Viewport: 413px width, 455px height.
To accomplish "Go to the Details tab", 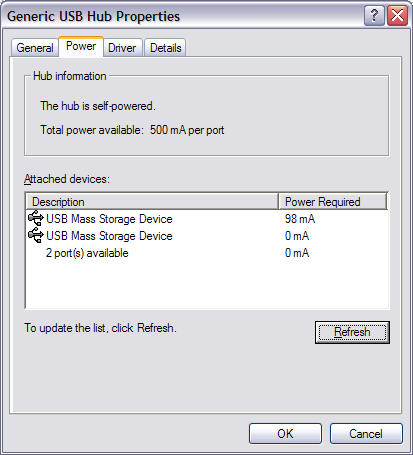I will pos(165,47).
